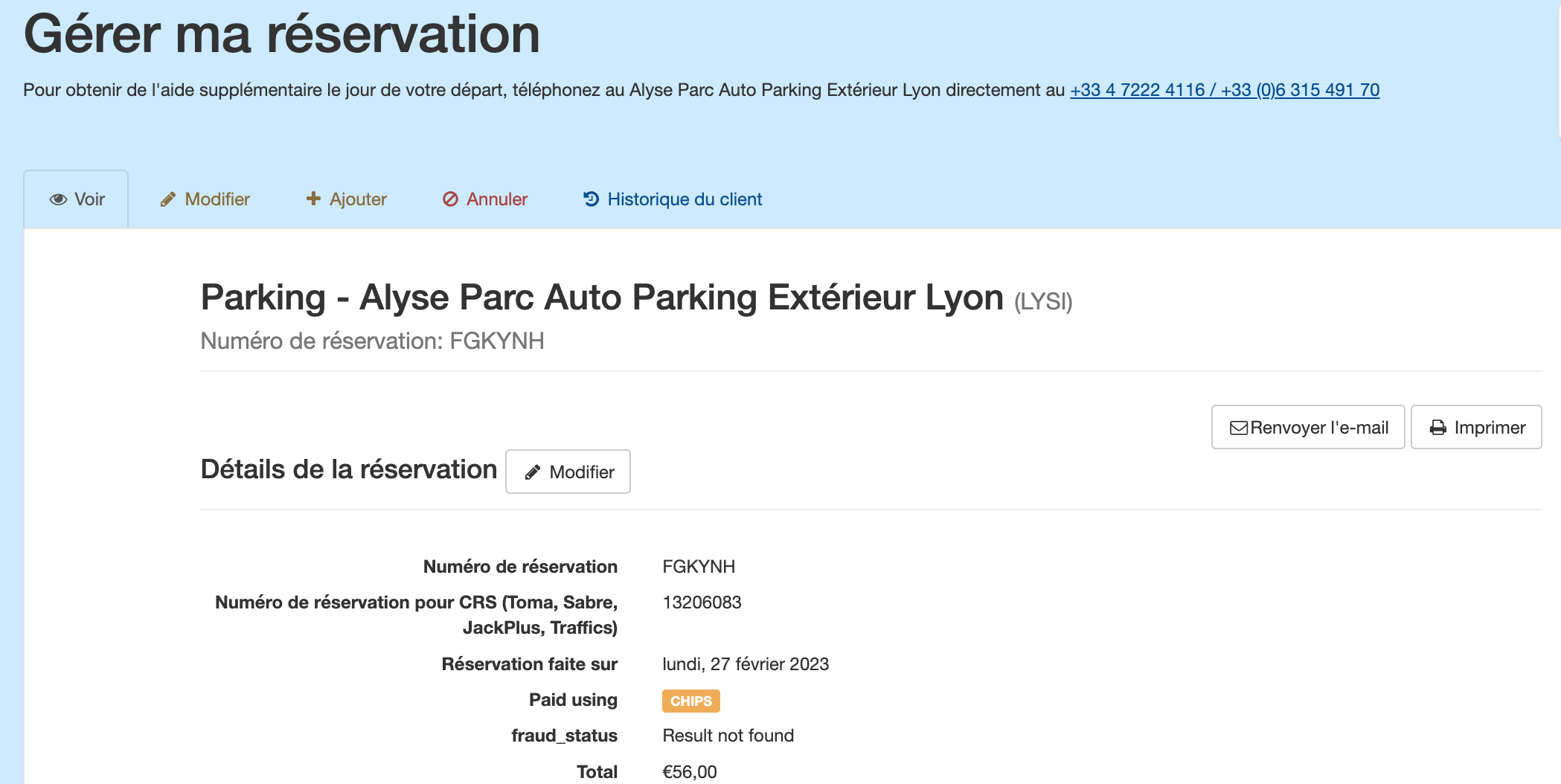1561x784 pixels.
Task: Click the date lundi, 27 février 2023
Action: (745, 664)
